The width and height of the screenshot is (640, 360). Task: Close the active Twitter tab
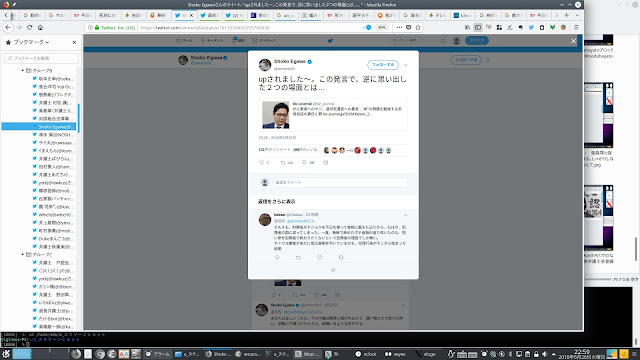[x=191, y=15]
